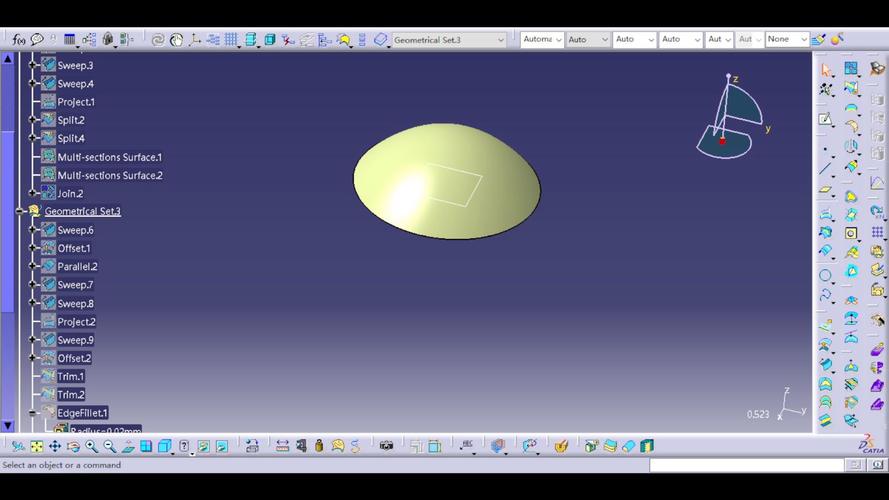
Task: Select Multi-sections Surface.1 in tree
Action: click(x=109, y=157)
